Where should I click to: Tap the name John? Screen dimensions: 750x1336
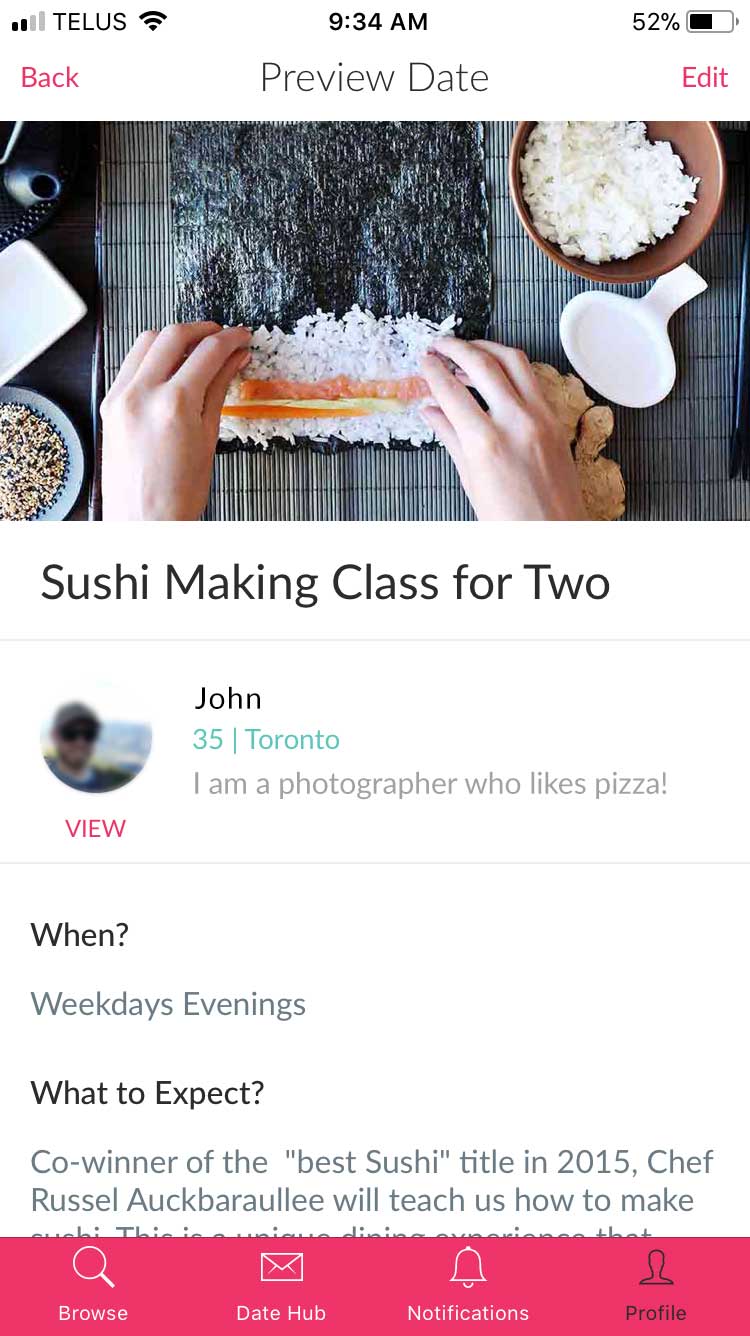point(228,698)
